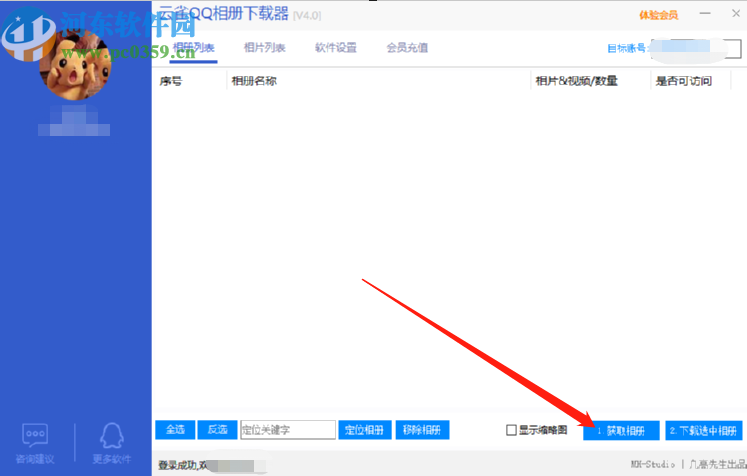Minimize the downloader window
This screenshot has width=747, height=476.
tap(705, 14)
